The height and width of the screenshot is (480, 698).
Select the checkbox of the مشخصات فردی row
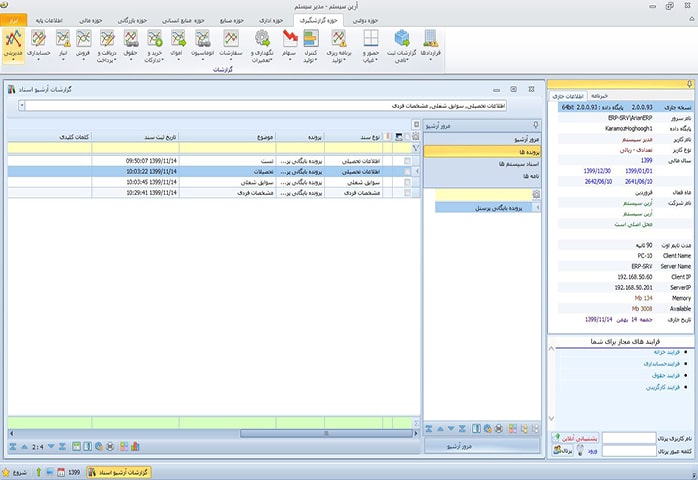407,194
